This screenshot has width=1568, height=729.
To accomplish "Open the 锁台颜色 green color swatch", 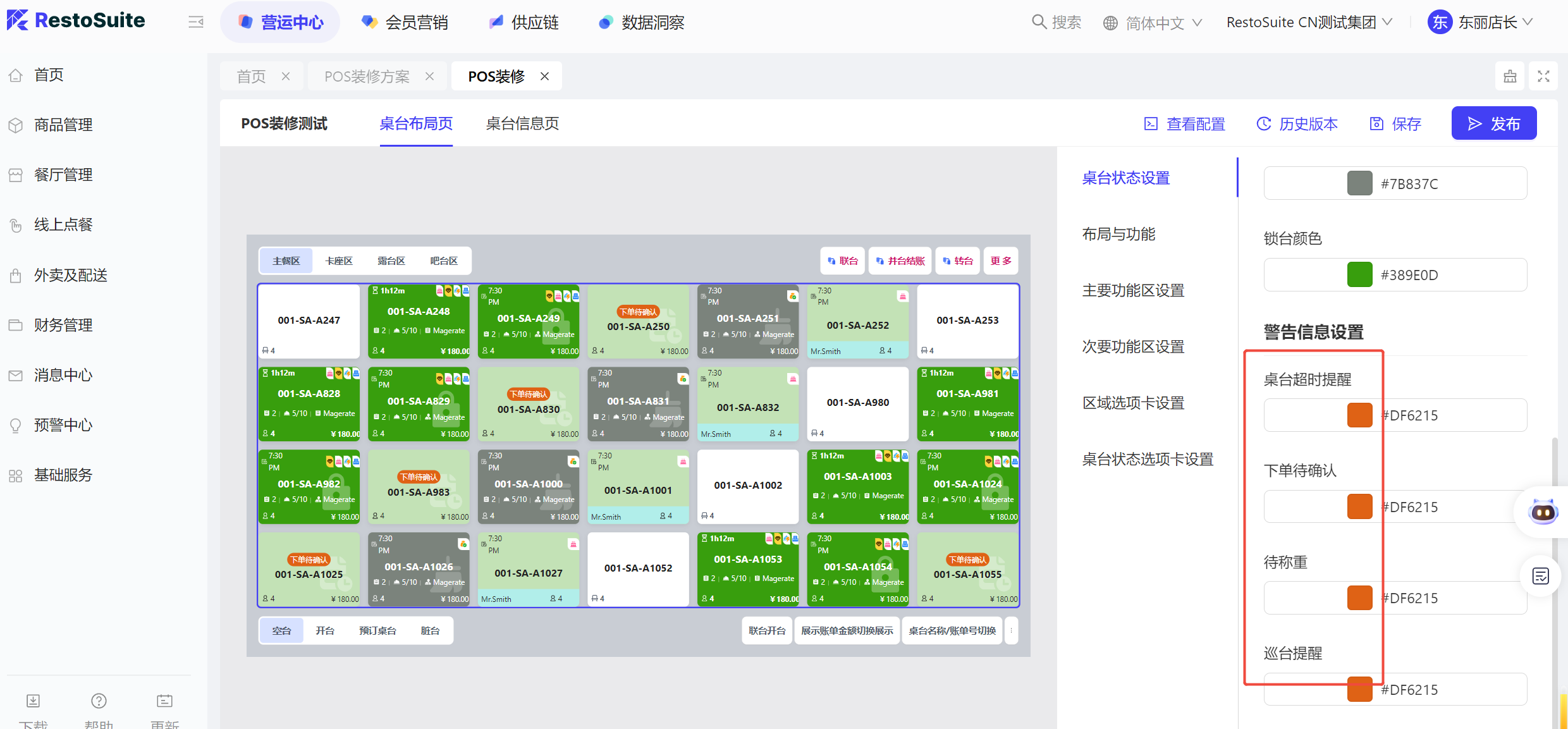I will [1359, 274].
